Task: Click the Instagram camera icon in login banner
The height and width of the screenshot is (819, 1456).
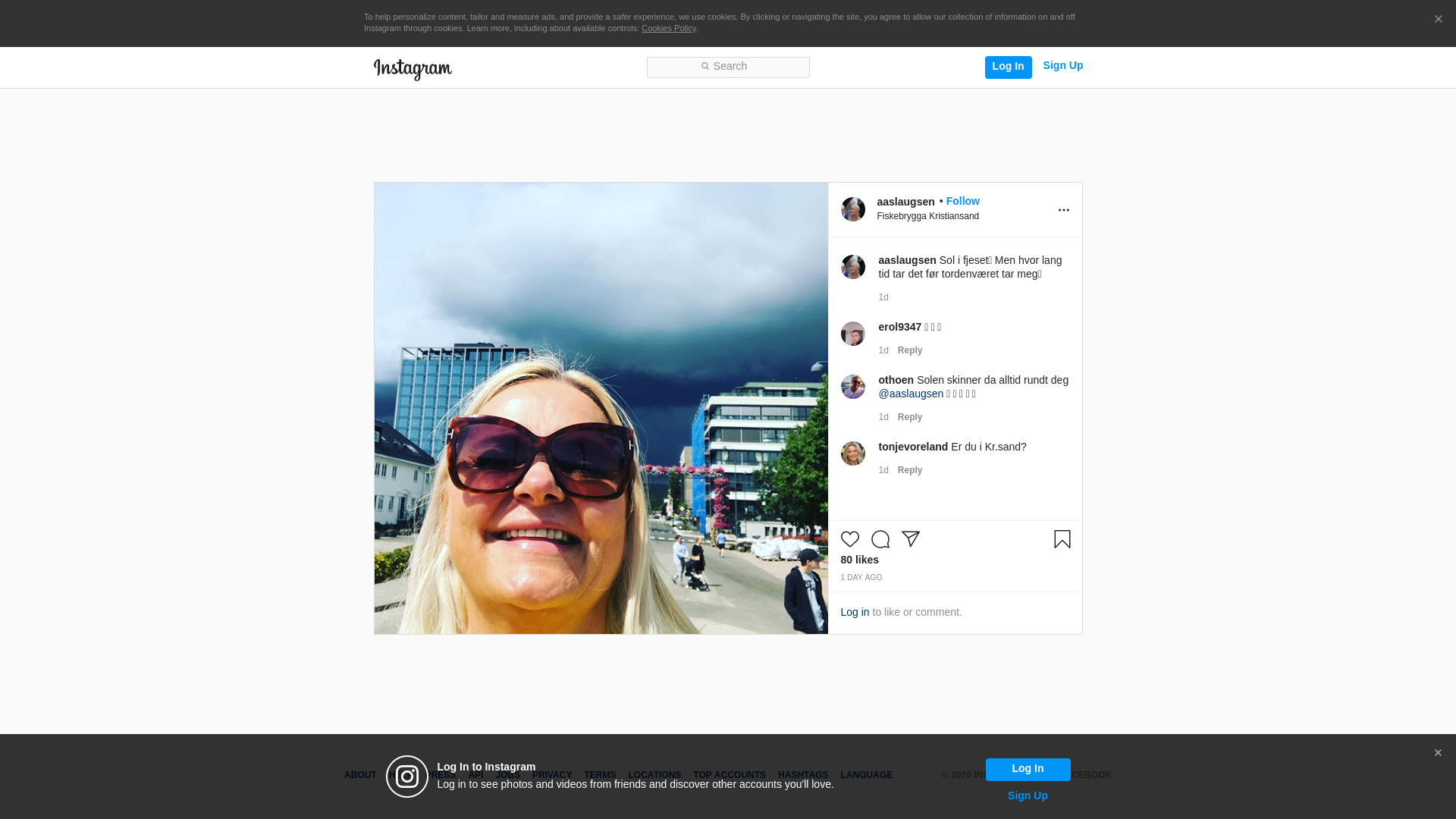Action: [407, 777]
